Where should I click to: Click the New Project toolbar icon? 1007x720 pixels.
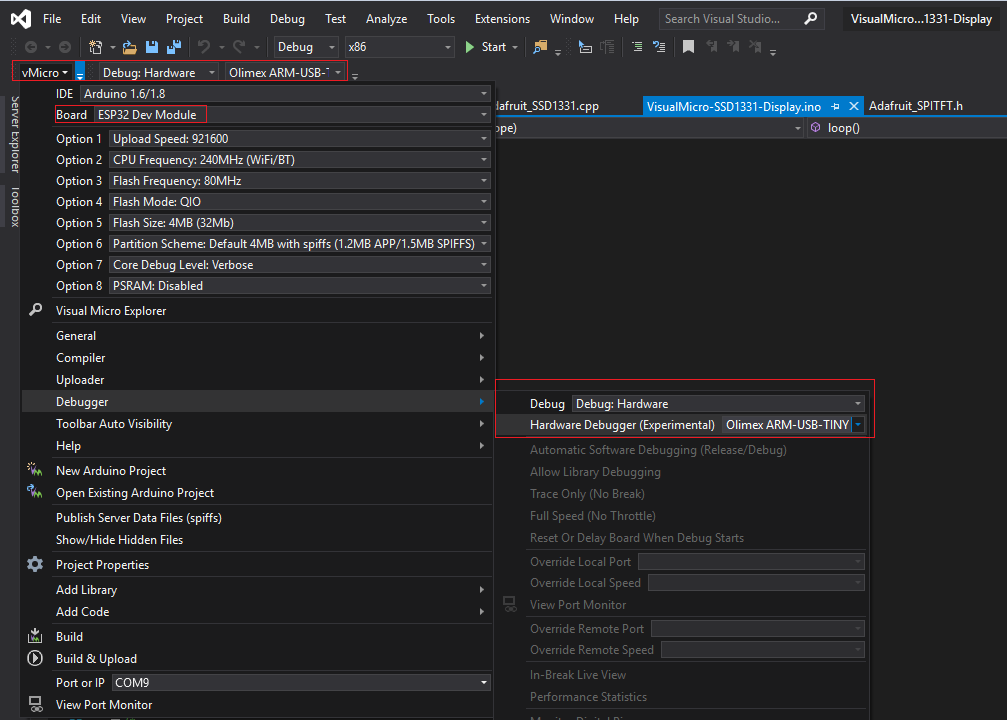point(96,47)
